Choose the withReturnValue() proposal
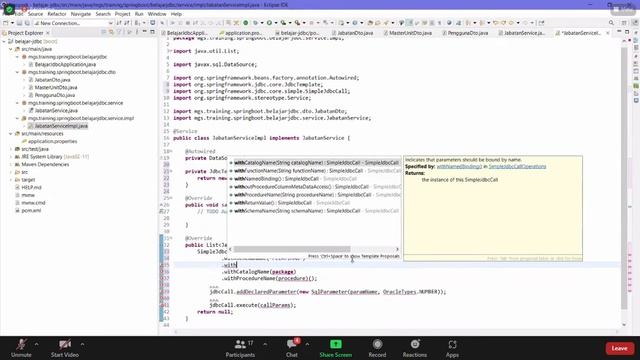640x360 pixels. point(314,203)
